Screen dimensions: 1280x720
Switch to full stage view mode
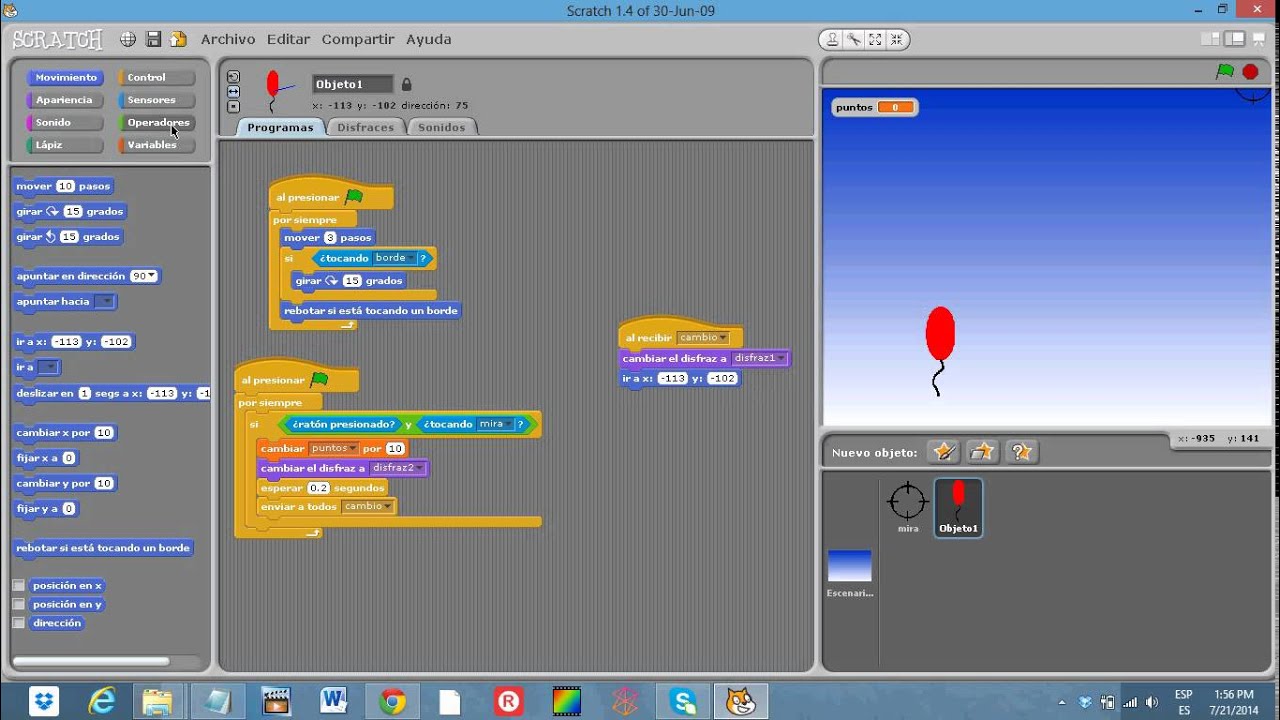tap(1235, 39)
